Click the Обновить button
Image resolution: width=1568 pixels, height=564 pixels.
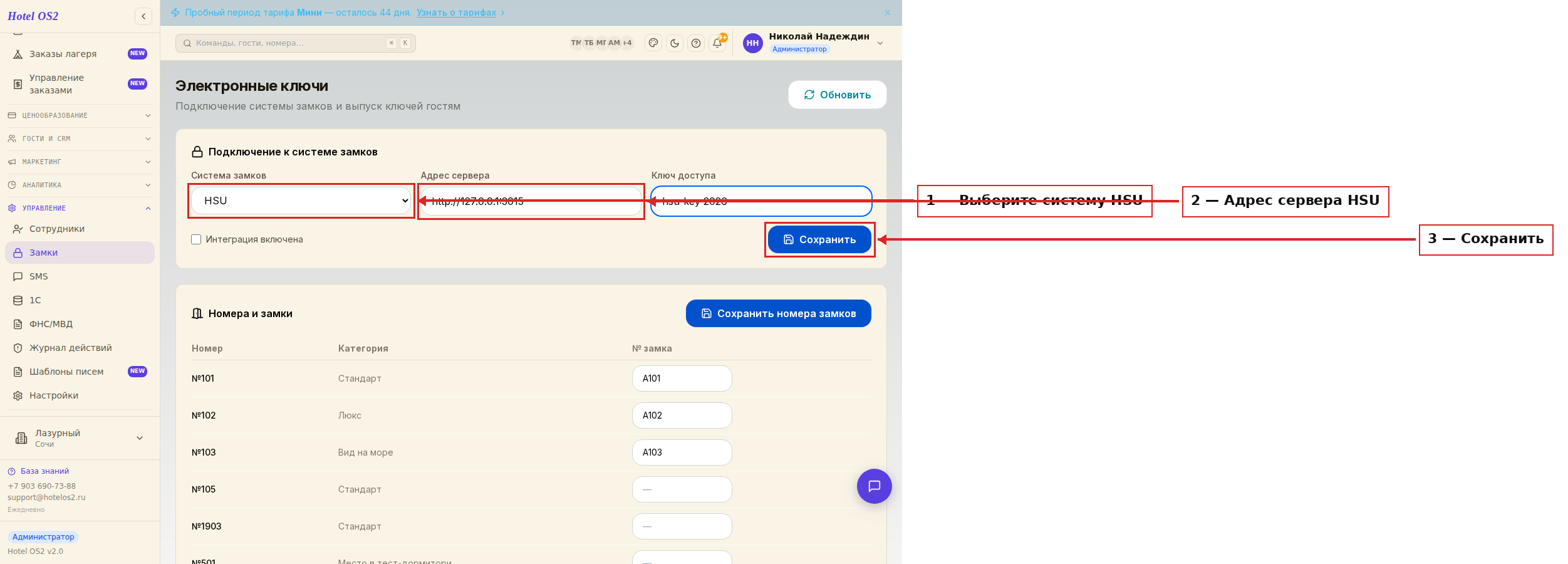(838, 95)
